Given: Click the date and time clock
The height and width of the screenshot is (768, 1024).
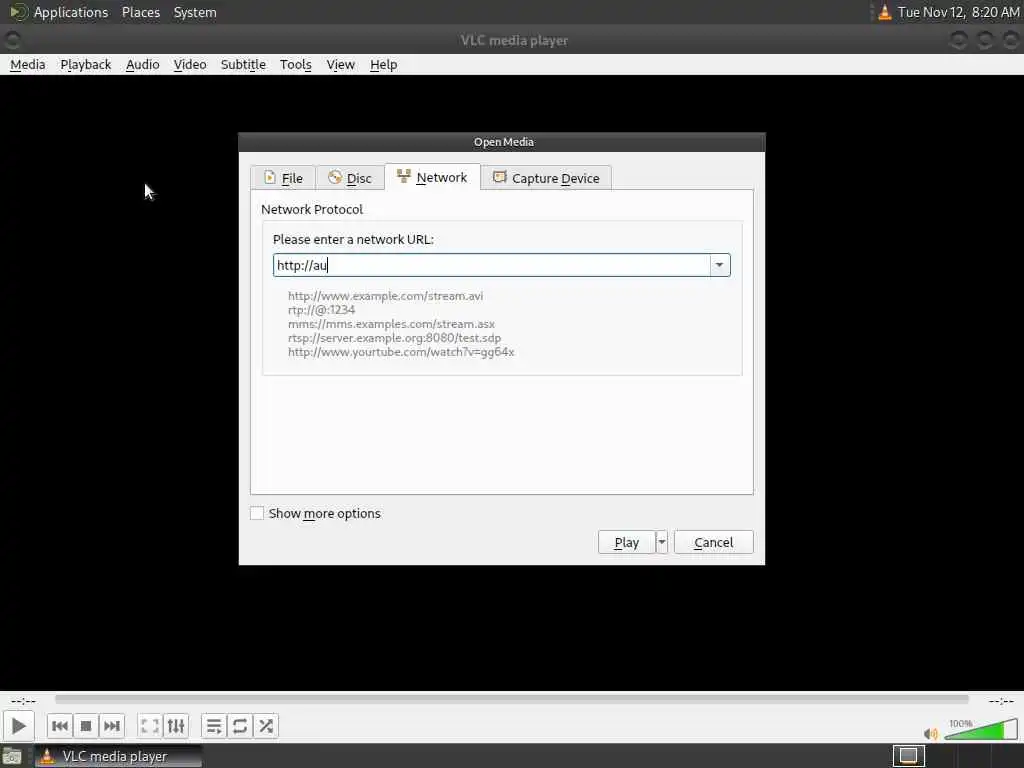Looking at the screenshot, I should tap(958, 12).
